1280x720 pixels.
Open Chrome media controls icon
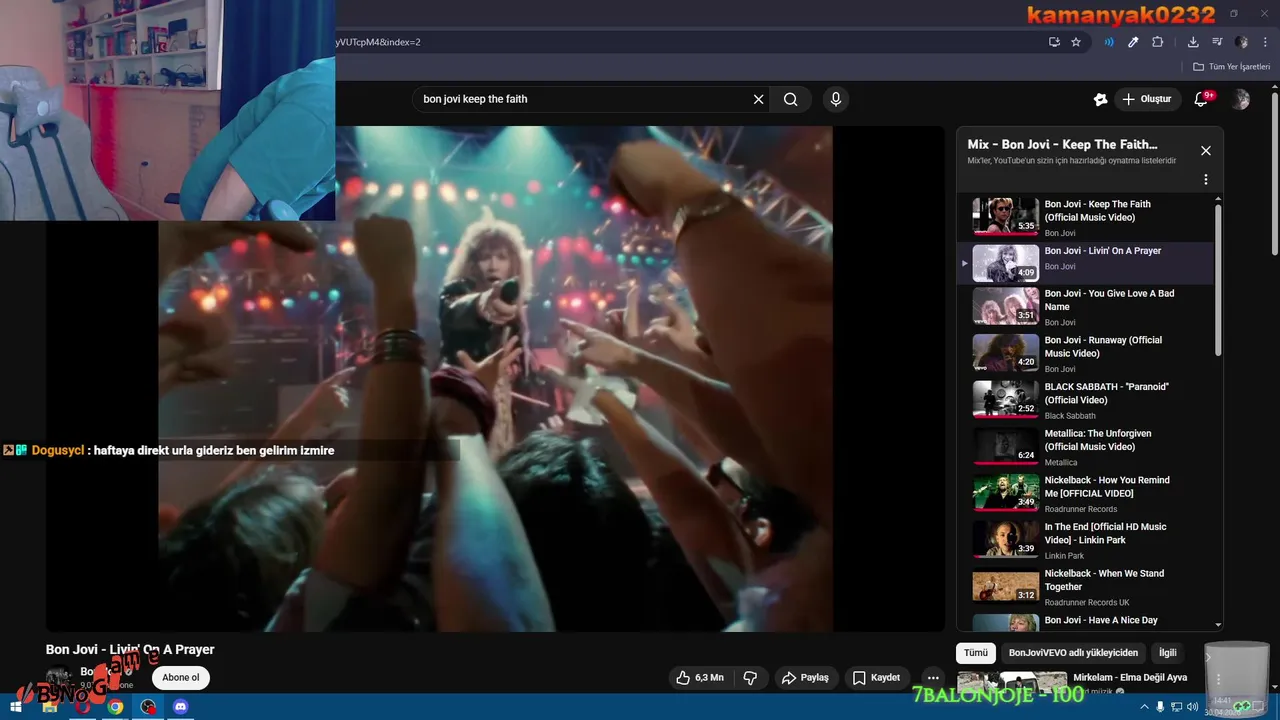tap(1217, 42)
